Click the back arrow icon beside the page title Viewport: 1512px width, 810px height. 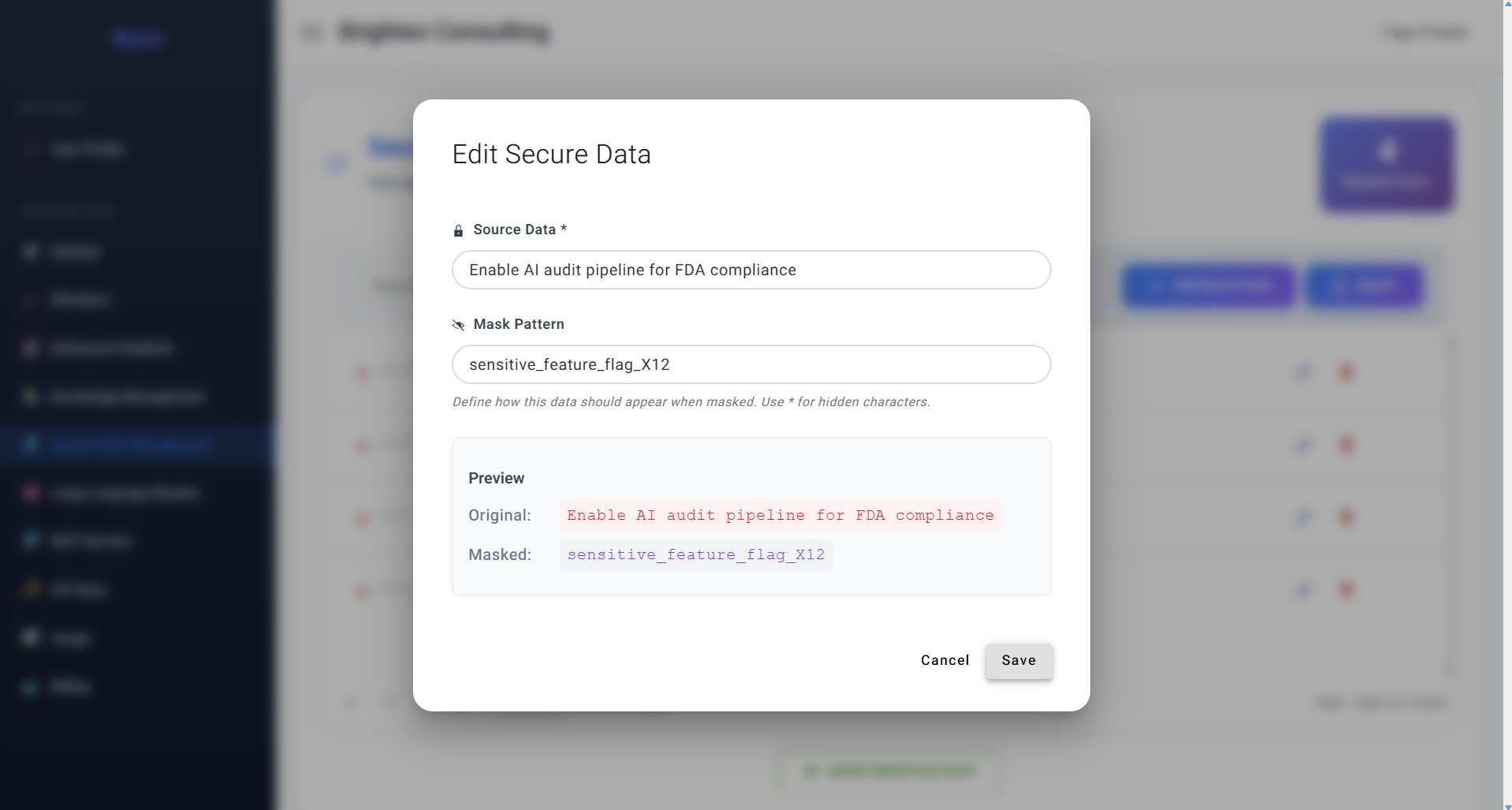312,32
